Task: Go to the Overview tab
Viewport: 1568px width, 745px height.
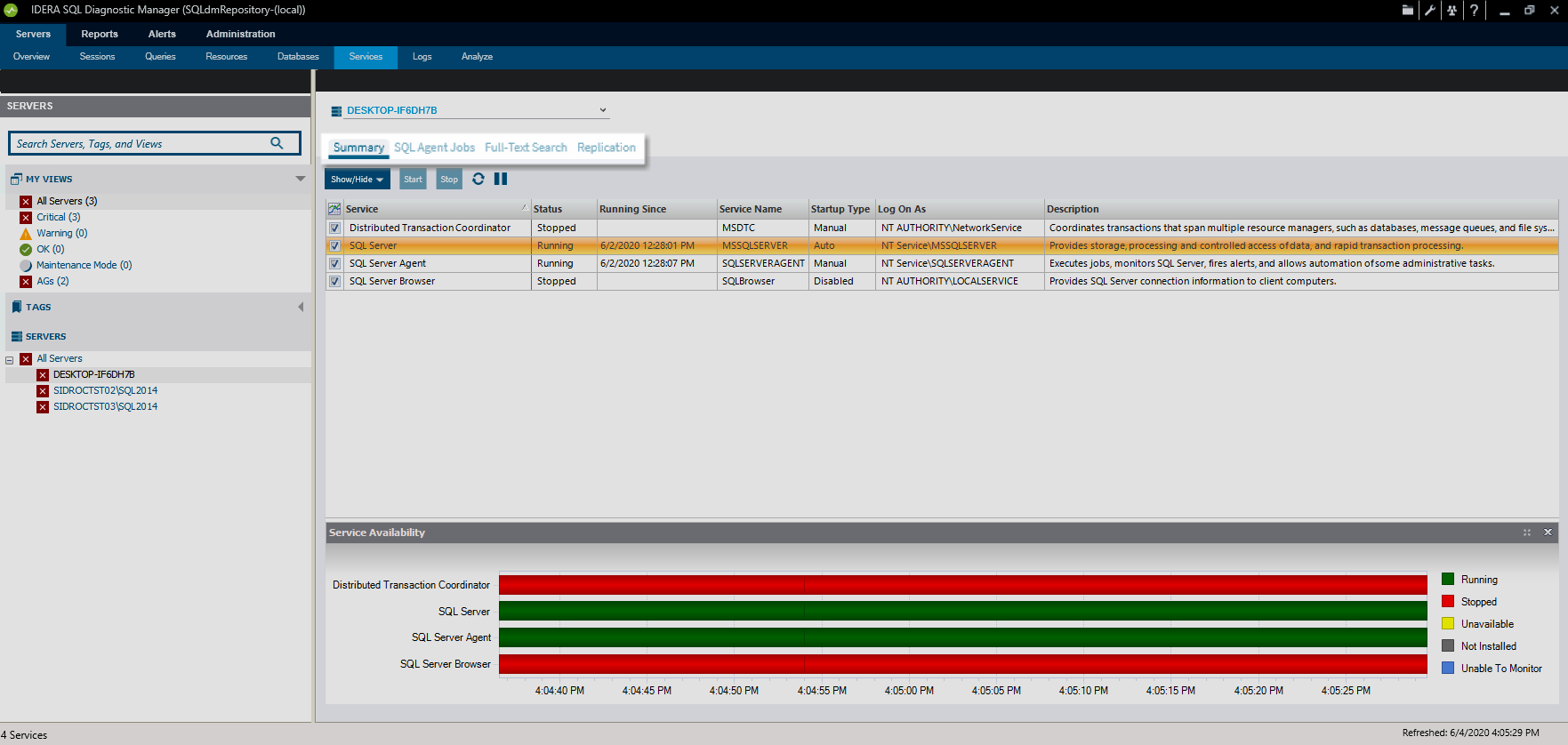Action: click(x=31, y=57)
